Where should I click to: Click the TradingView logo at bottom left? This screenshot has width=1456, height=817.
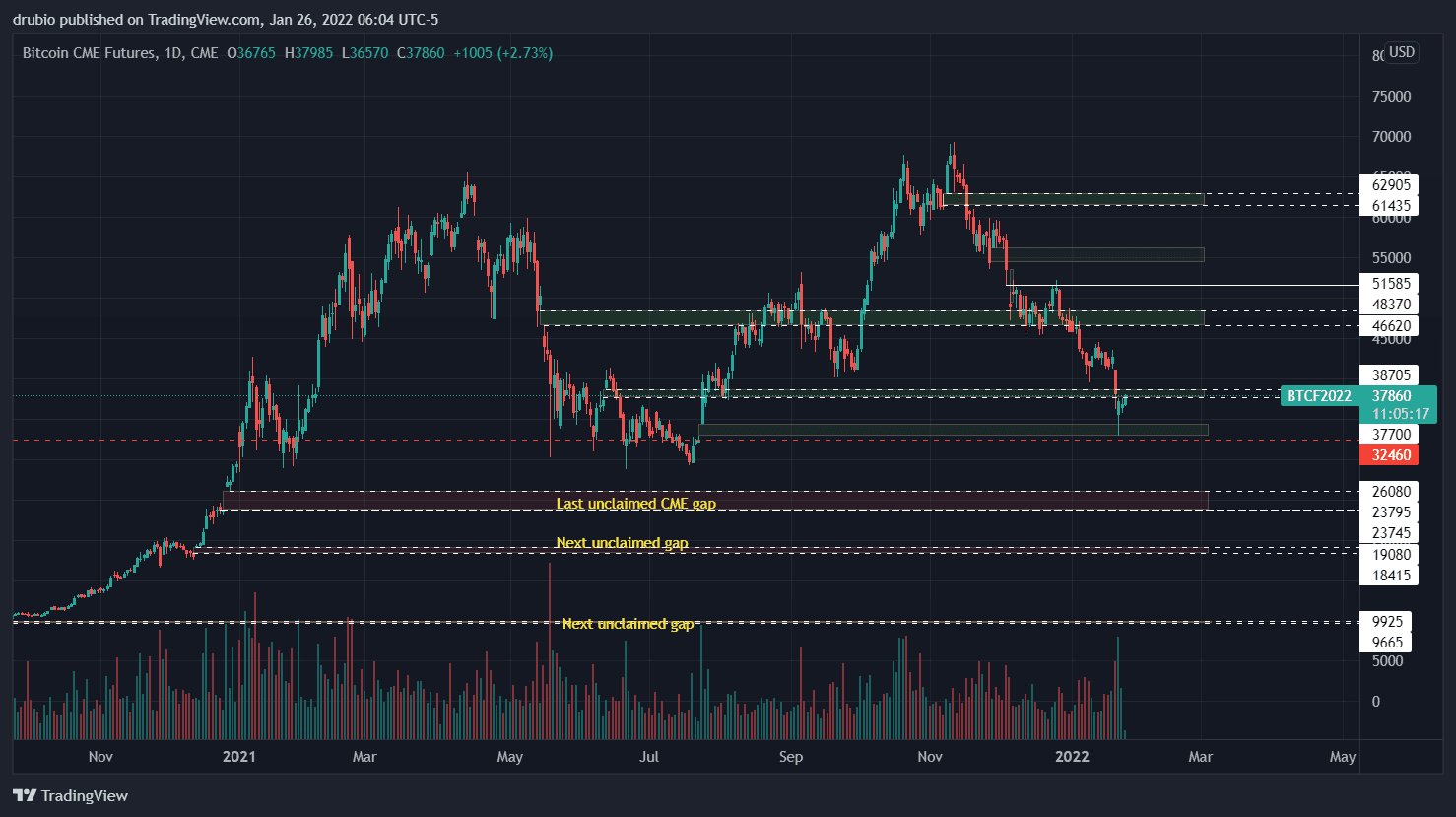71,795
